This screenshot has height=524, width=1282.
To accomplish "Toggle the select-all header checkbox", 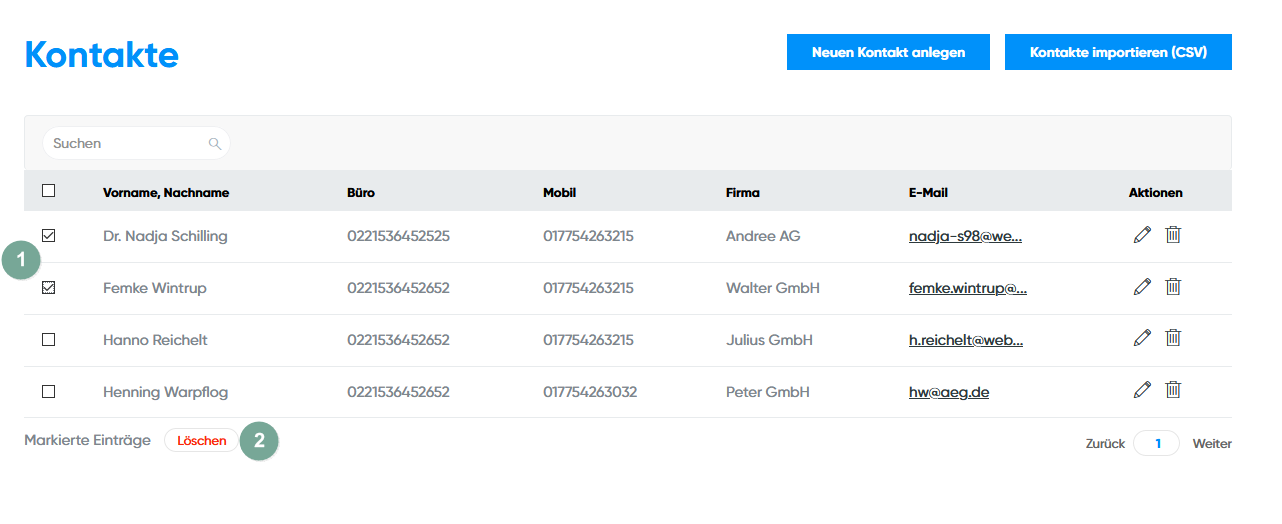I will pyautogui.click(x=49, y=191).
